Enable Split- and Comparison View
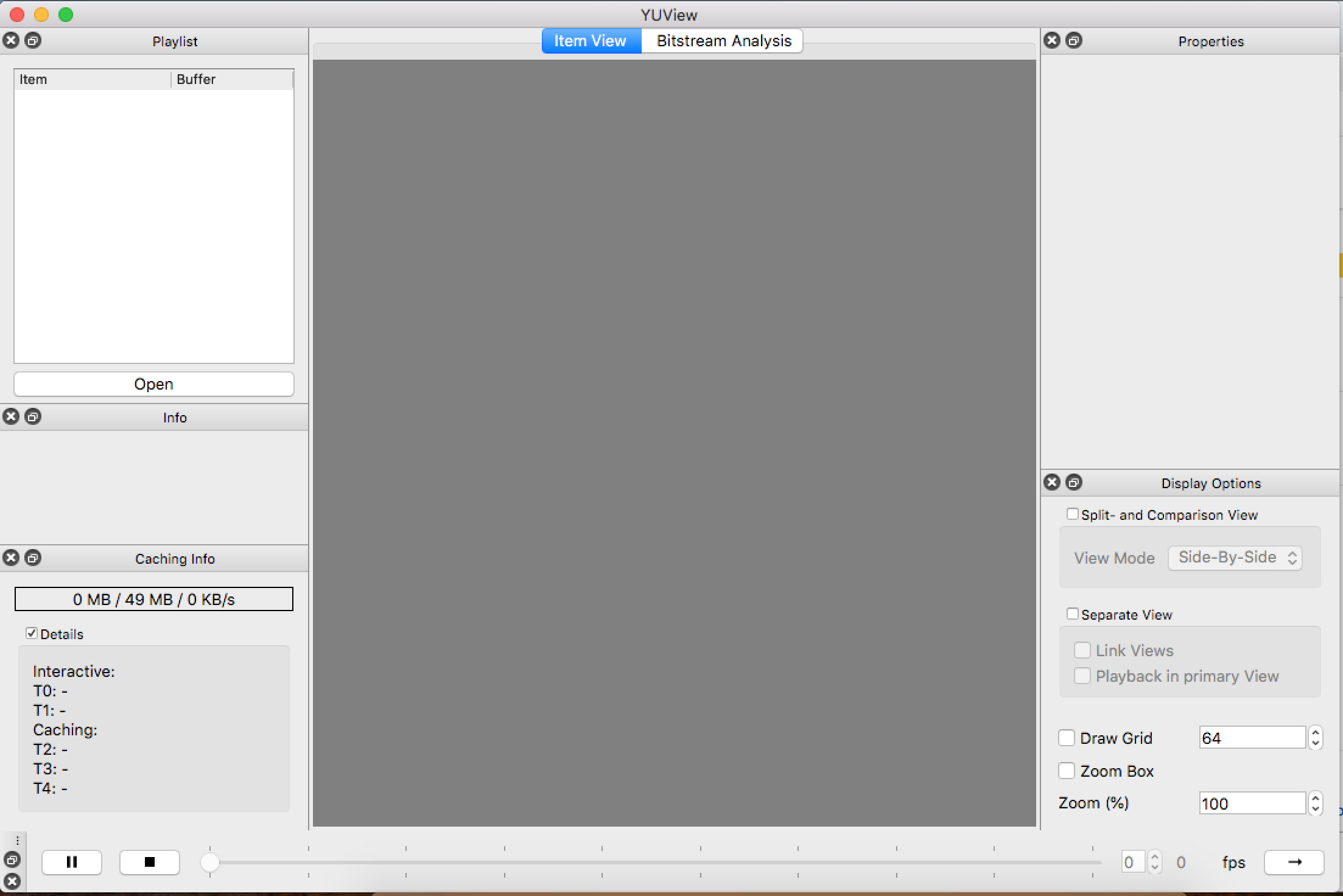This screenshot has width=1343, height=896. coord(1073,514)
